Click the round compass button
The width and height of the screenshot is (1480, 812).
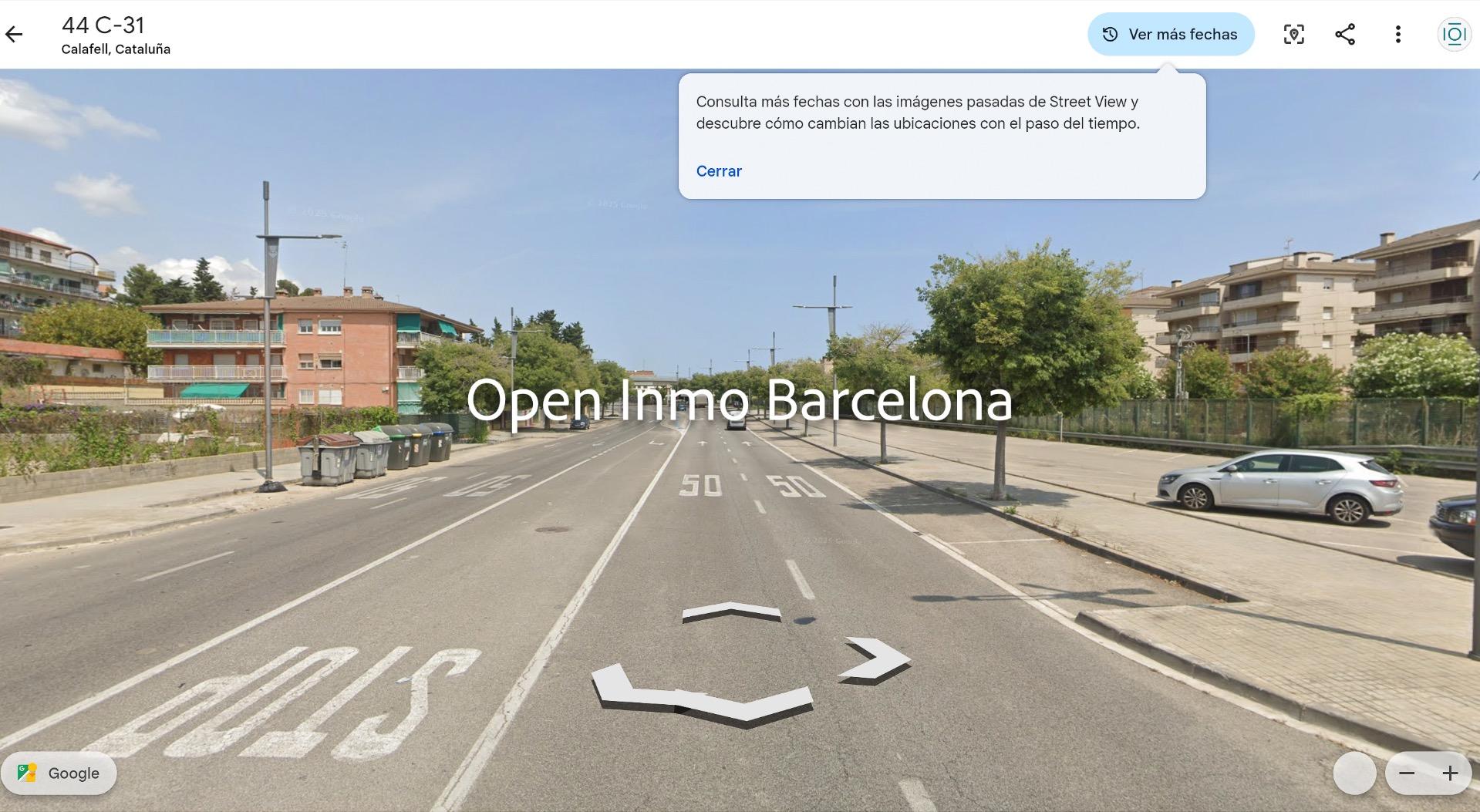click(x=1355, y=773)
